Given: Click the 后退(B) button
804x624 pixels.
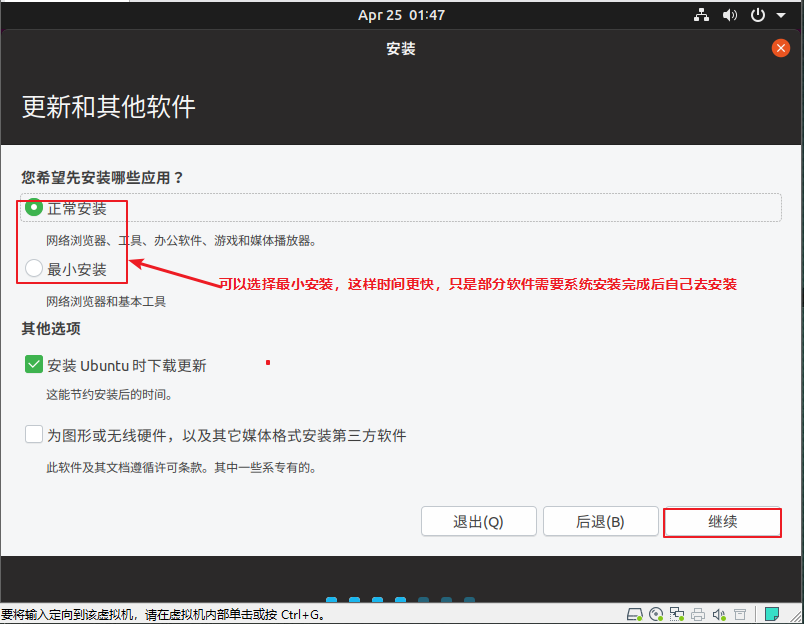Looking at the screenshot, I should point(600,522).
